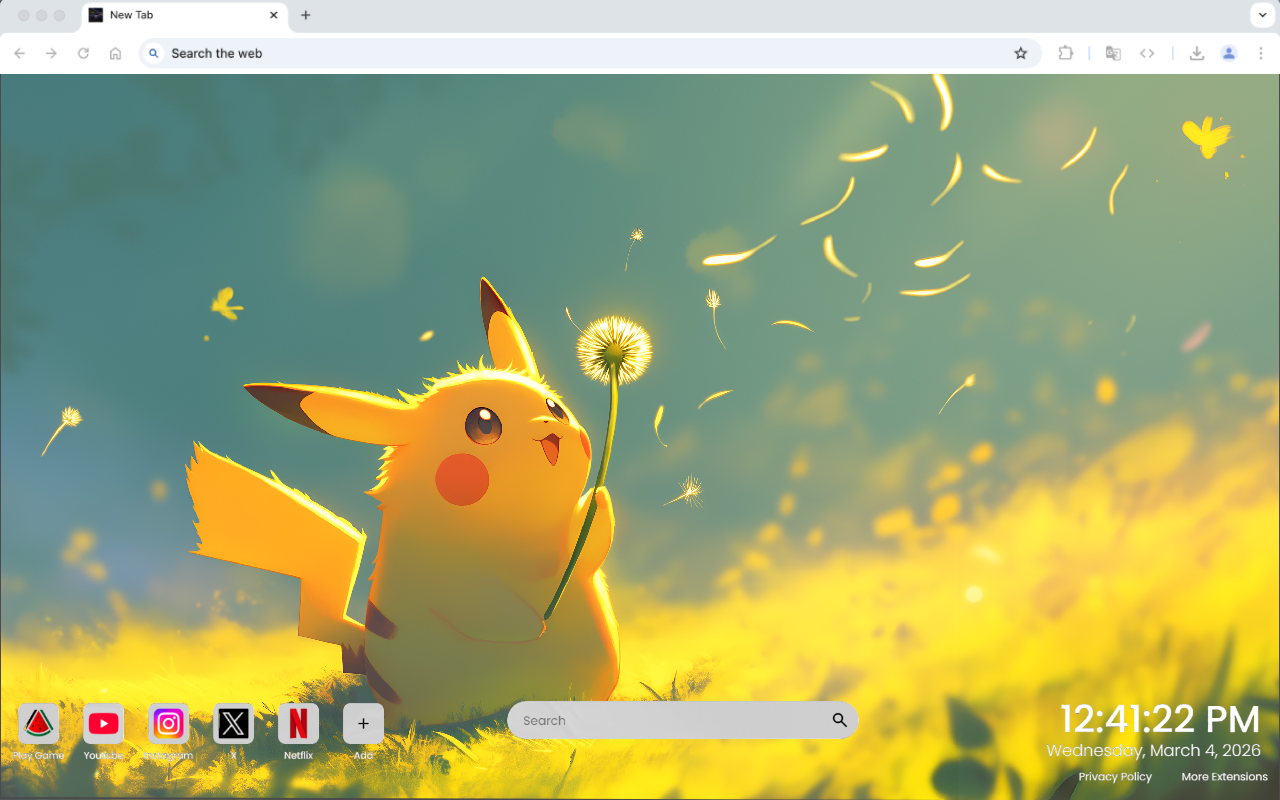Open the Netflix shortcut icon
This screenshot has height=800, width=1280.
click(x=298, y=723)
